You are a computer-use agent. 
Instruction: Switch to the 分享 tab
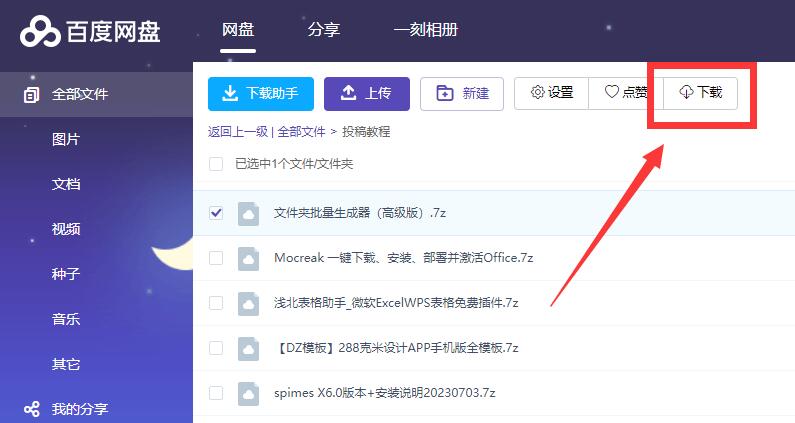[x=323, y=30]
